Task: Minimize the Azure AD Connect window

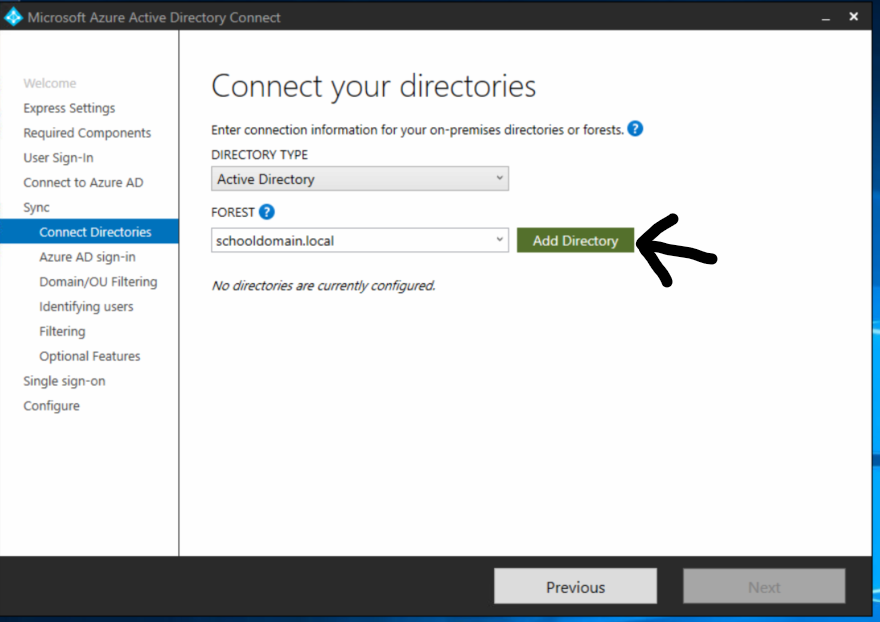Action: click(x=826, y=17)
